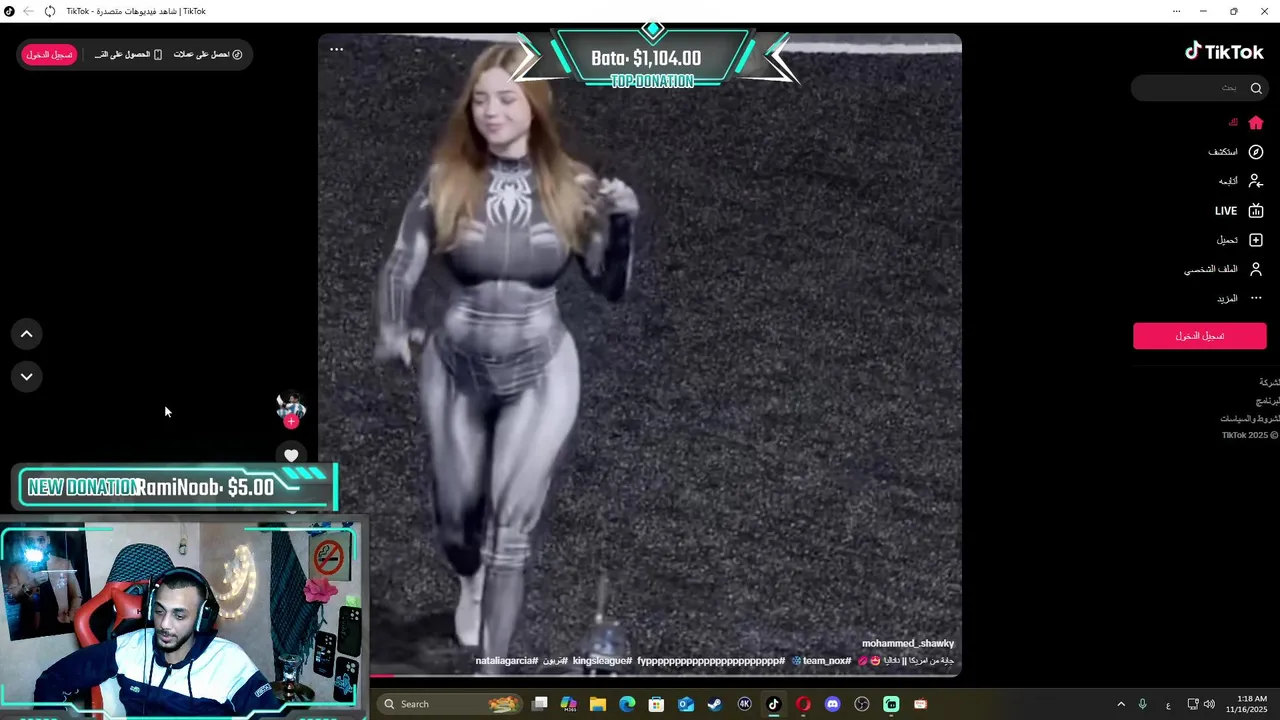
Task: Click the video player to pause
Action: pyautogui.click(x=640, y=355)
